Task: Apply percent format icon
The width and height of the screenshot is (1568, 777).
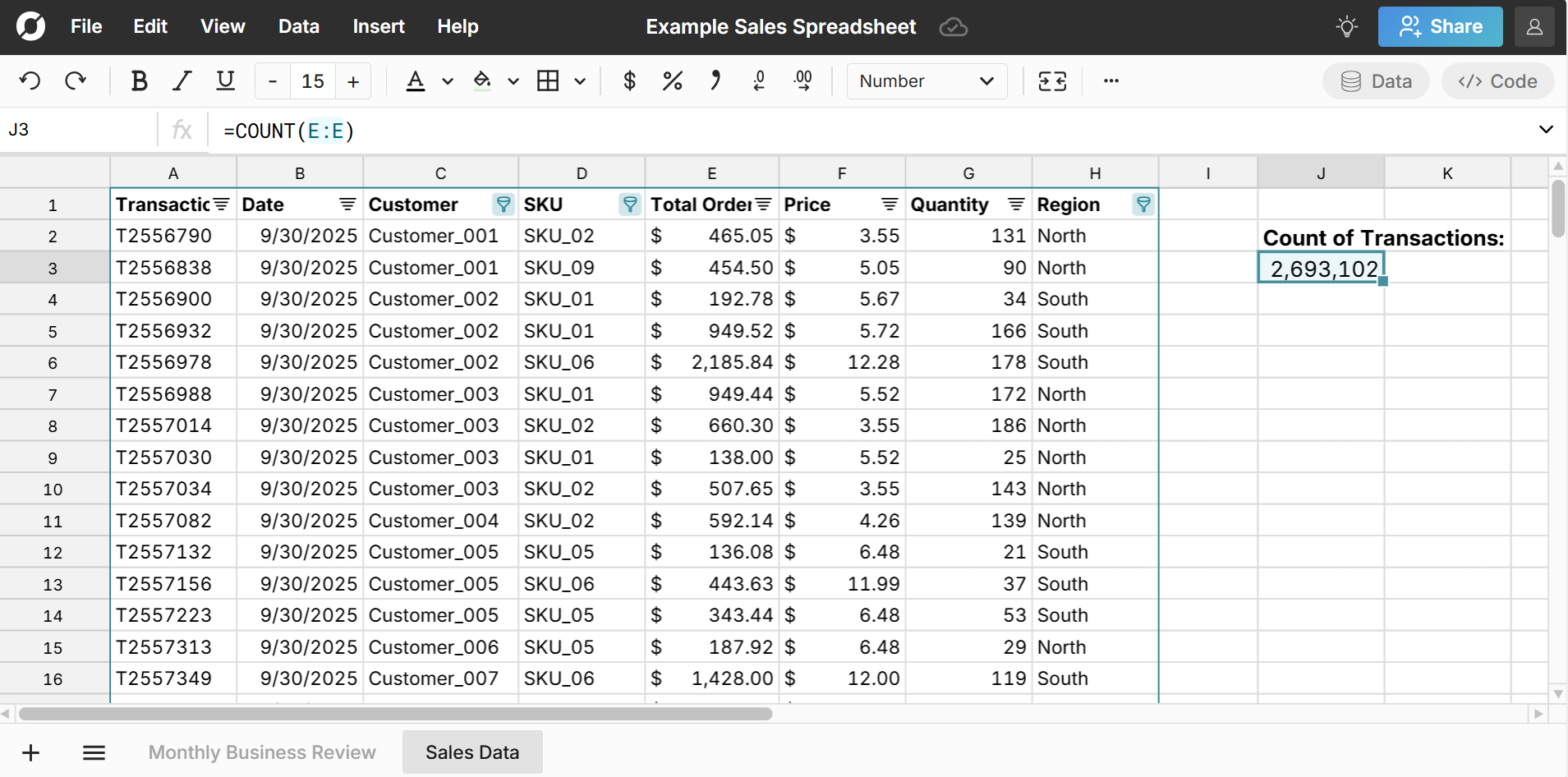Action: coord(672,81)
